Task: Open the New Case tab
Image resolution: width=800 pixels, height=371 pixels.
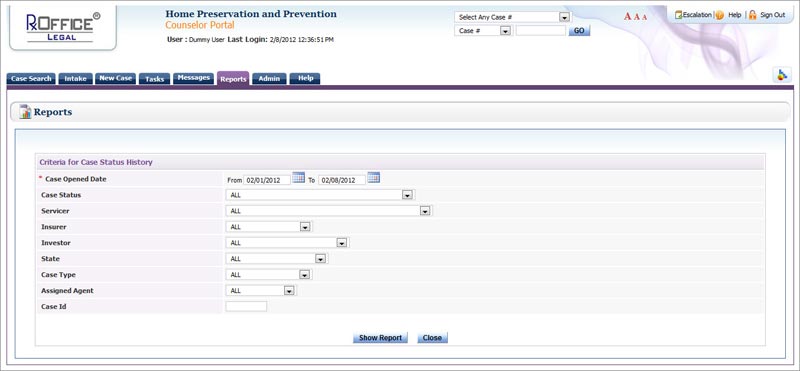Action: pos(115,78)
